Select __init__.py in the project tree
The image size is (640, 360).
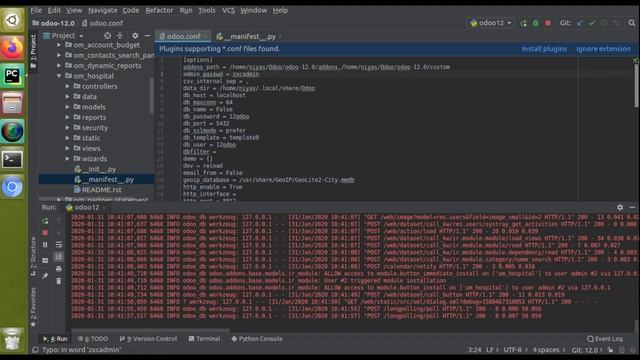coord(96,169)
